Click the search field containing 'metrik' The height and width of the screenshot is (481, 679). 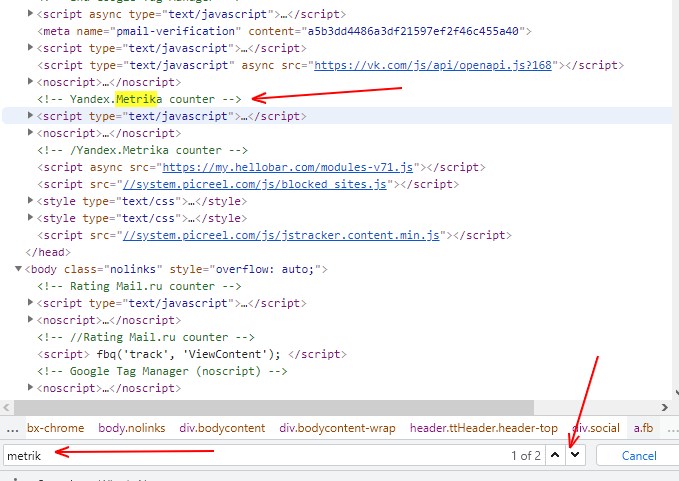coord(250,455)
